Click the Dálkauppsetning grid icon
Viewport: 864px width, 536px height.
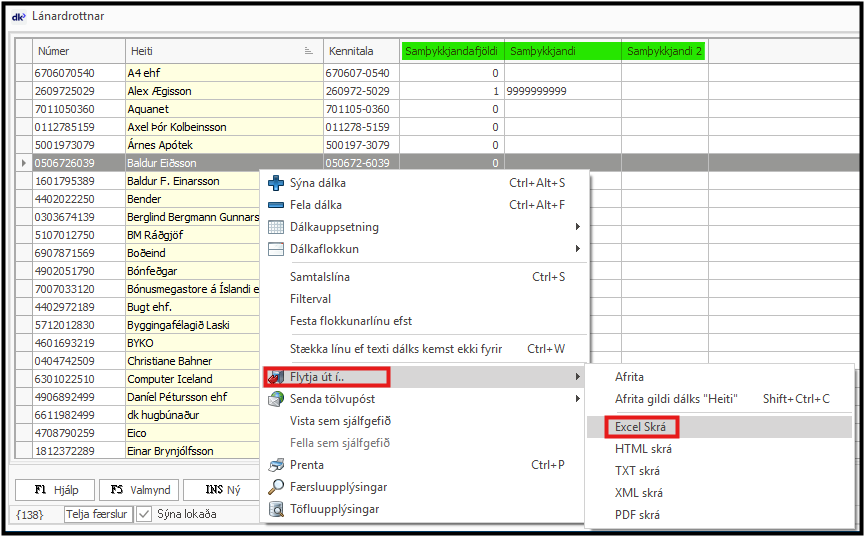[x=277, y=227]
